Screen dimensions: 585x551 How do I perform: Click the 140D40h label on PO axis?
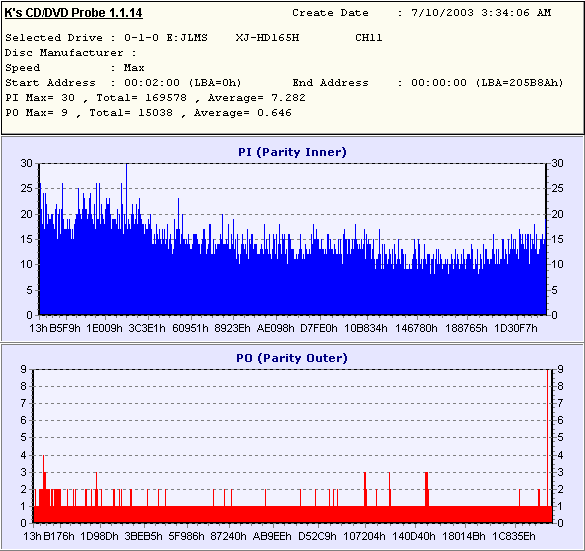click(x=414, y=536)
